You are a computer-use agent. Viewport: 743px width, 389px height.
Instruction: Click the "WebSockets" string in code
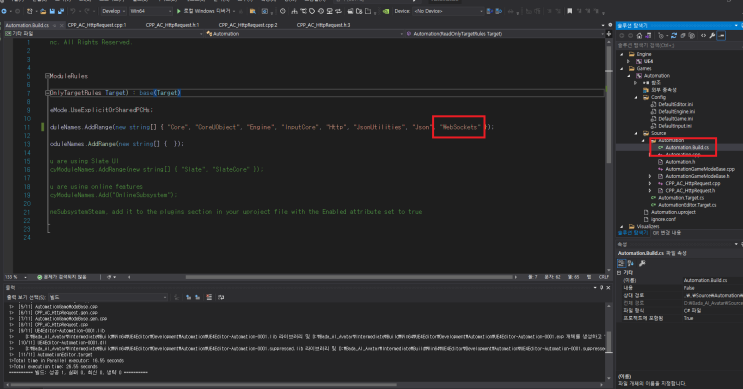click(460, 127)
